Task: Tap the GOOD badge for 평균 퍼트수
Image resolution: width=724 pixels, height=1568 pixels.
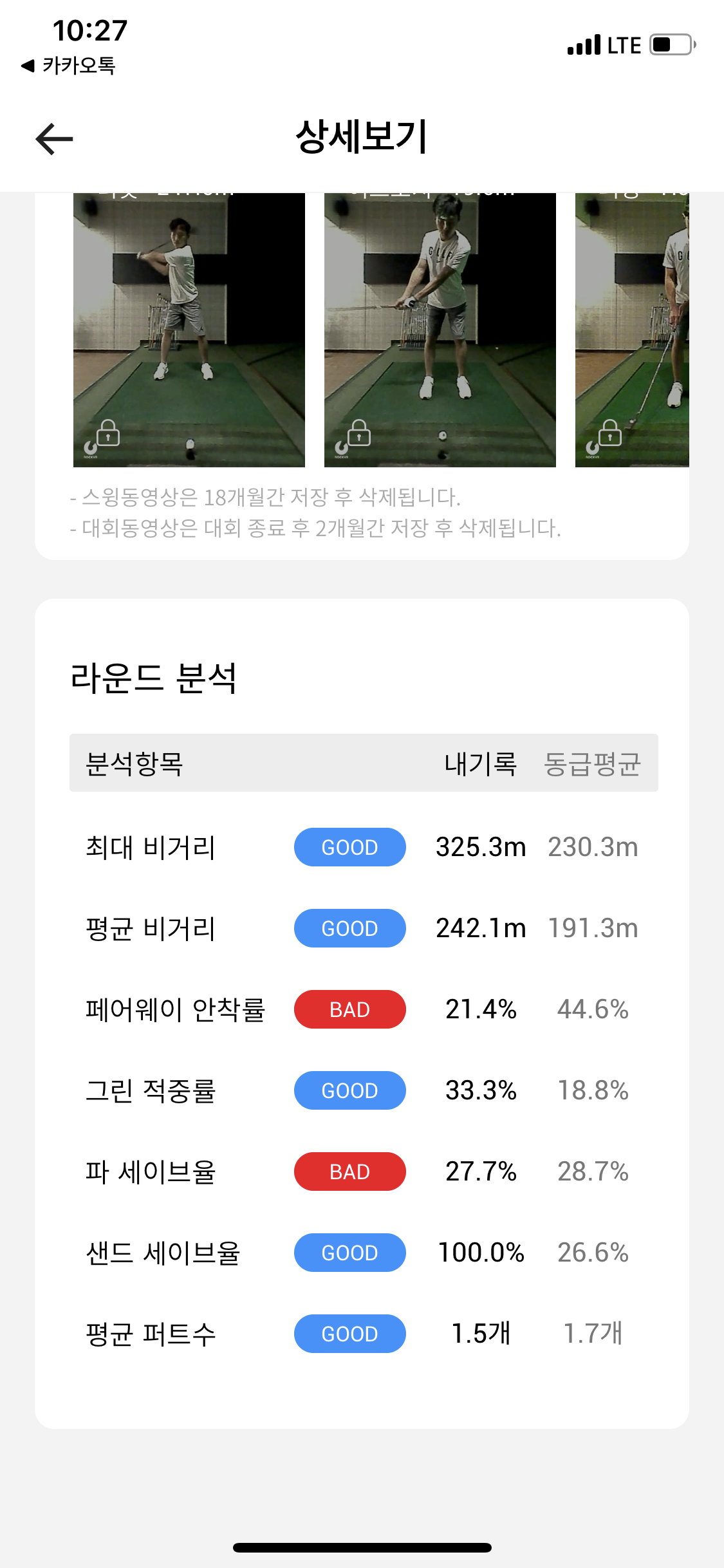Action: pos(349,1334)
